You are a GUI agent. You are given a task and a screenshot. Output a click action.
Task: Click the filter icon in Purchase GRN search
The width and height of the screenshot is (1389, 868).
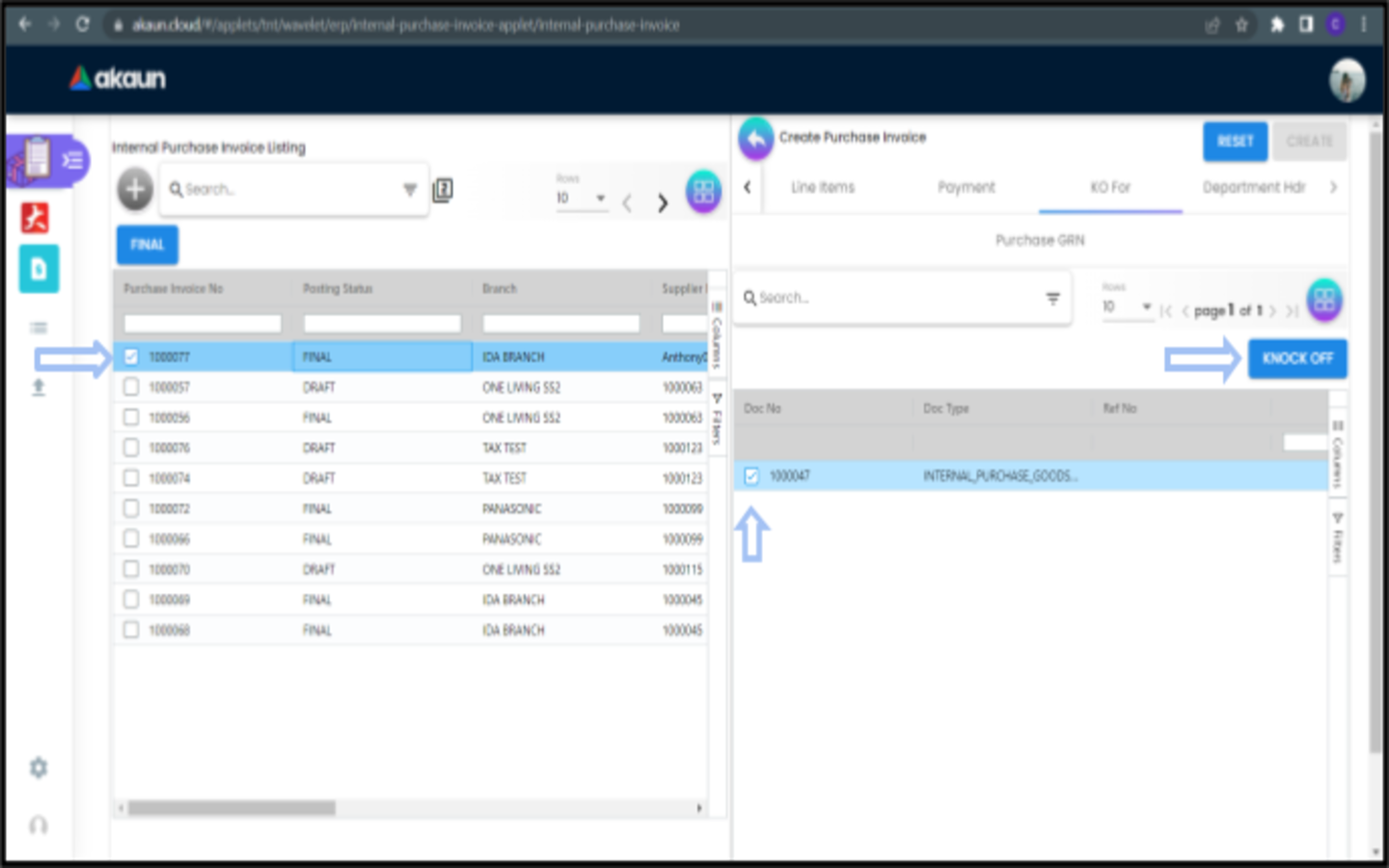[1052, 299]
